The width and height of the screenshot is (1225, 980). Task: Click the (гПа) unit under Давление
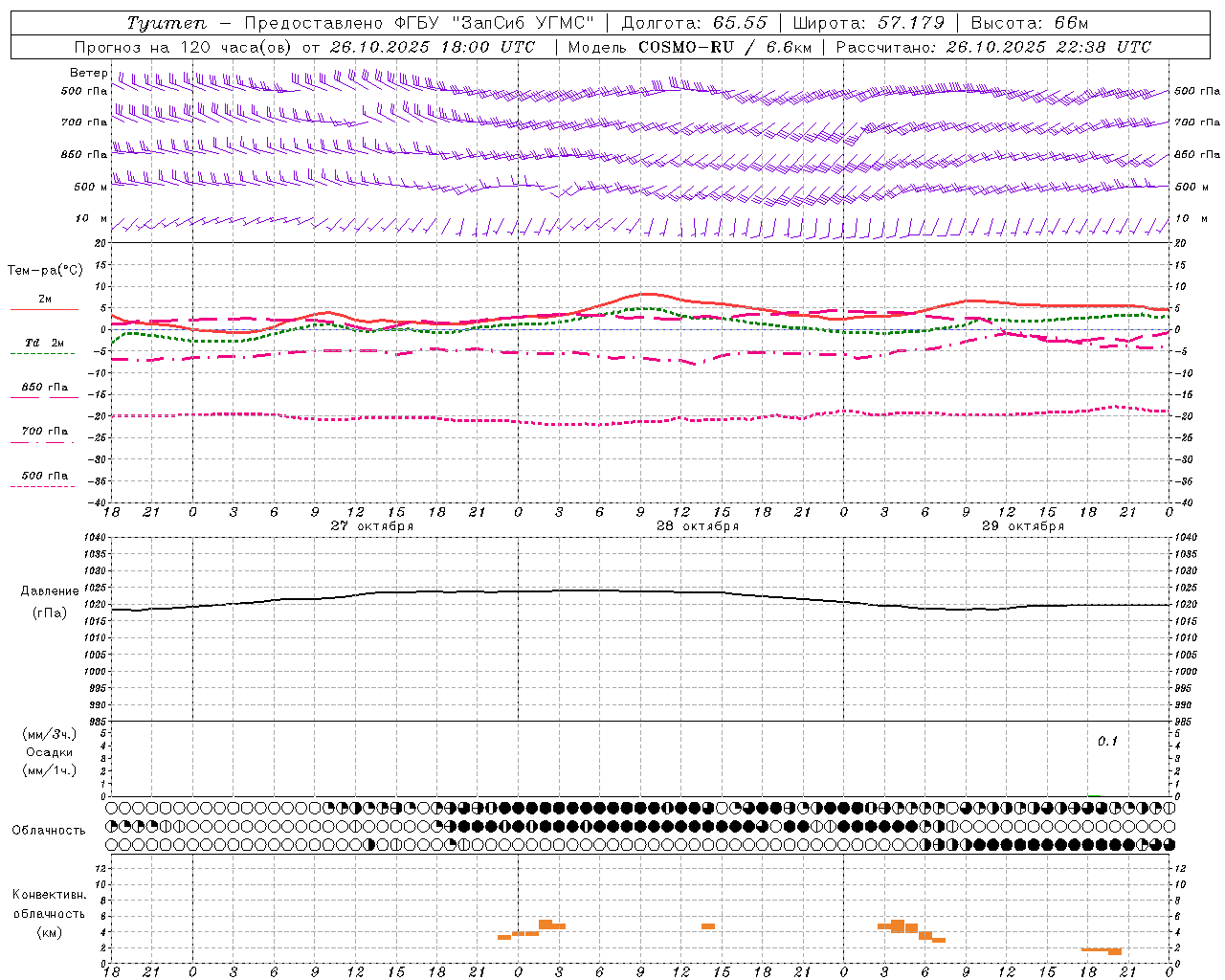[50, 613]
